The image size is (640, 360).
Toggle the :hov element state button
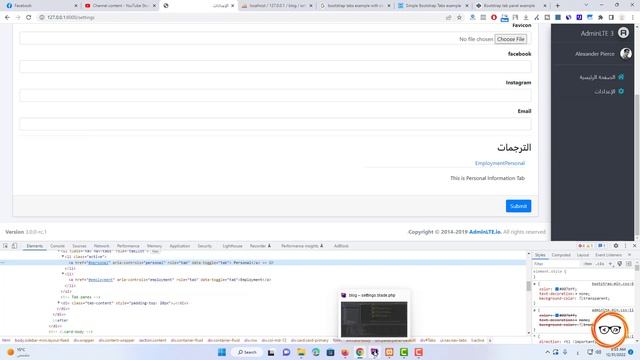(x=587, y=264)
